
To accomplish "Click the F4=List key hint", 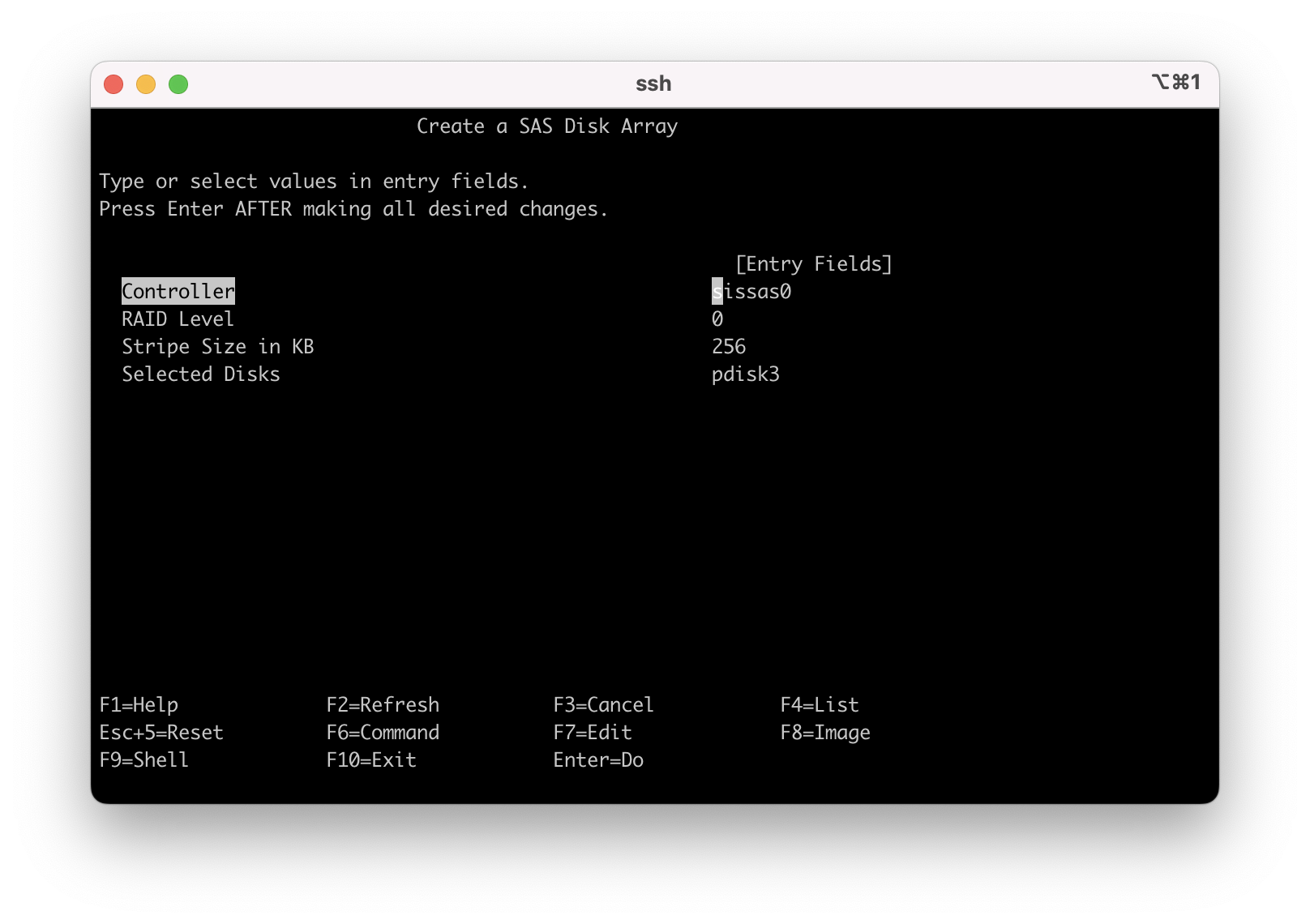I will [x=820, y=704].
